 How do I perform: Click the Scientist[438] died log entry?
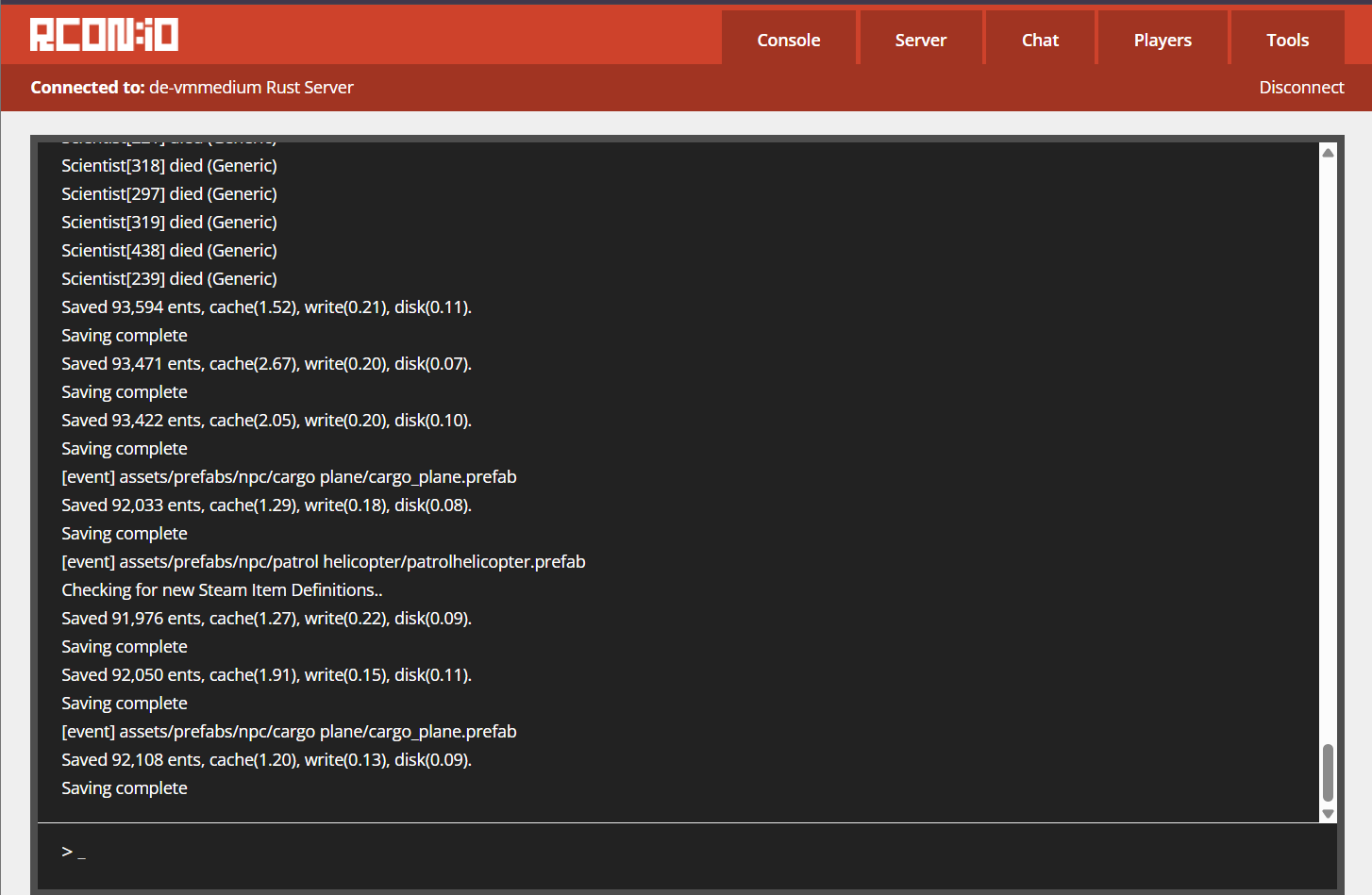[169, 250]
